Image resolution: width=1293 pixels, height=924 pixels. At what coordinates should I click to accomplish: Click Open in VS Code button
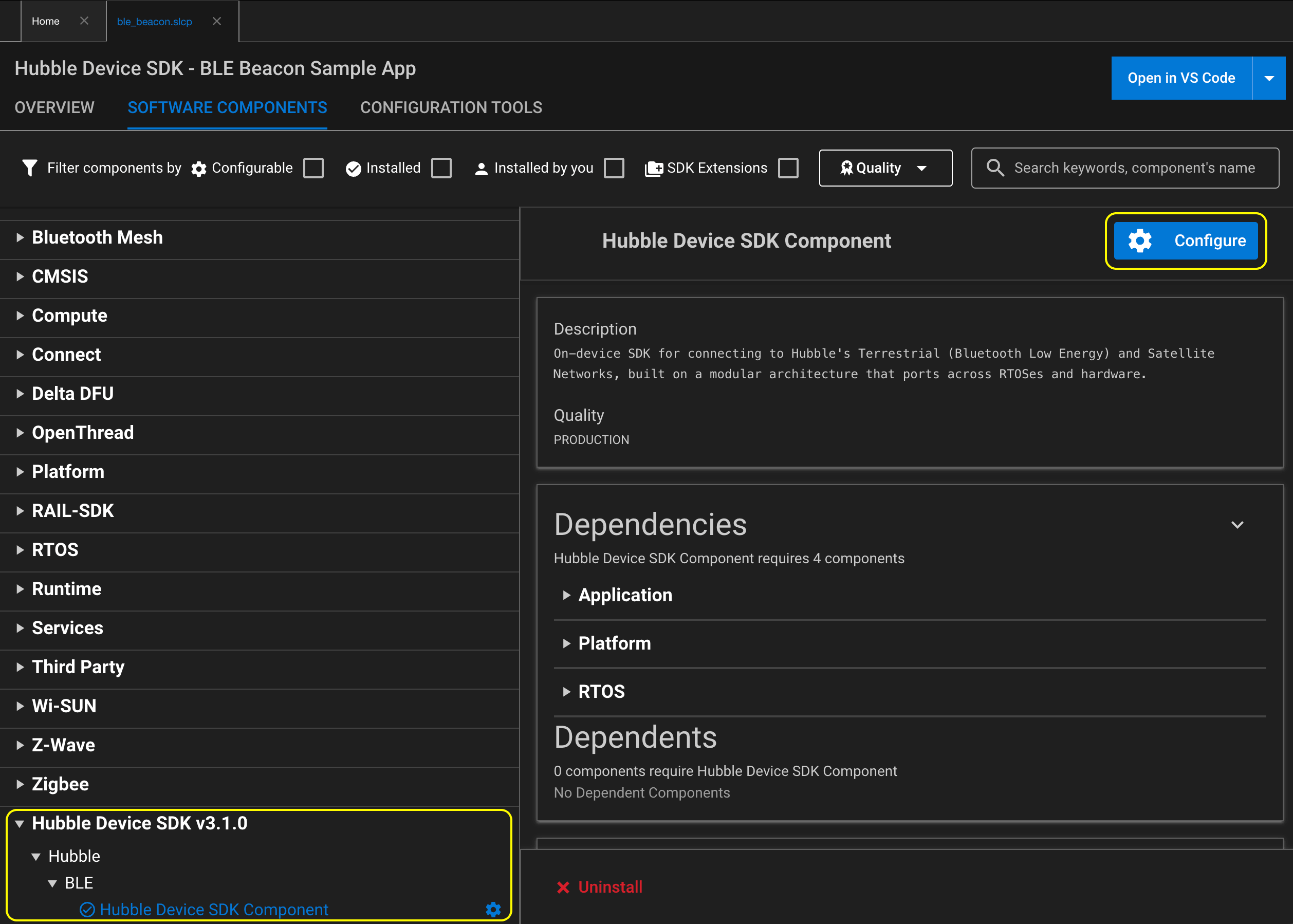tap(1181, 78)
